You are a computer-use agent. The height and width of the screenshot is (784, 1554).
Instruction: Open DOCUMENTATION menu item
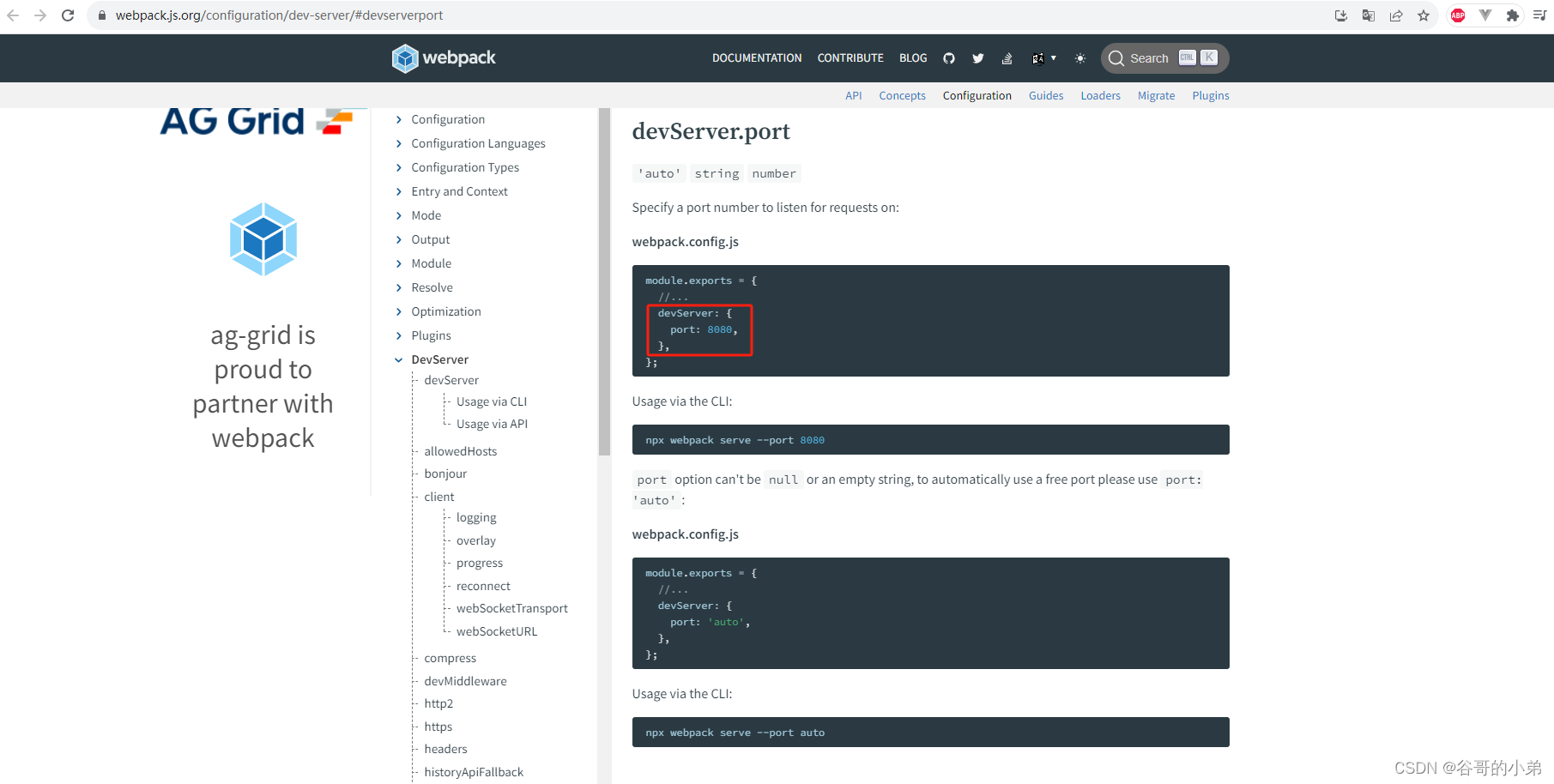[757, 58]
